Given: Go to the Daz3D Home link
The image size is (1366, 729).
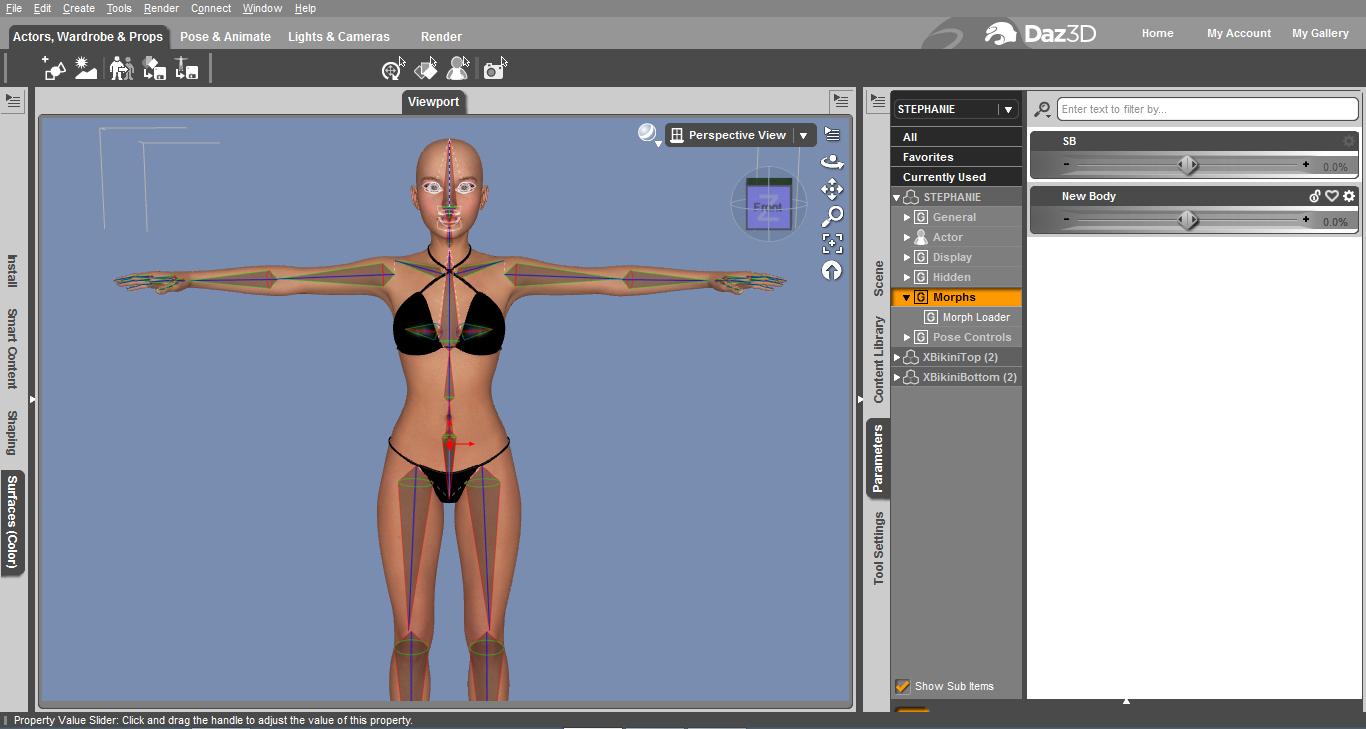Looking at the screenshot, I should point(1157,33).
